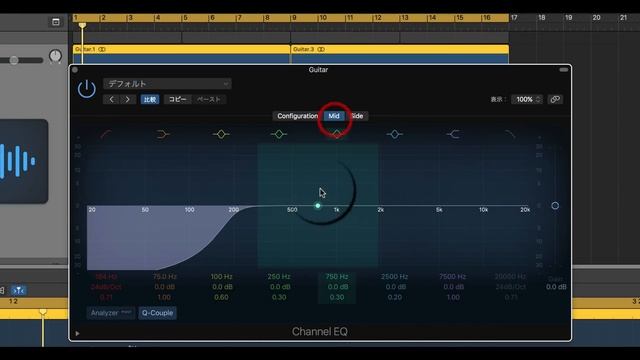Click the 75.0 Hz frequency value
The height and width of the screenshot is (360, 640).
(164, 277)
